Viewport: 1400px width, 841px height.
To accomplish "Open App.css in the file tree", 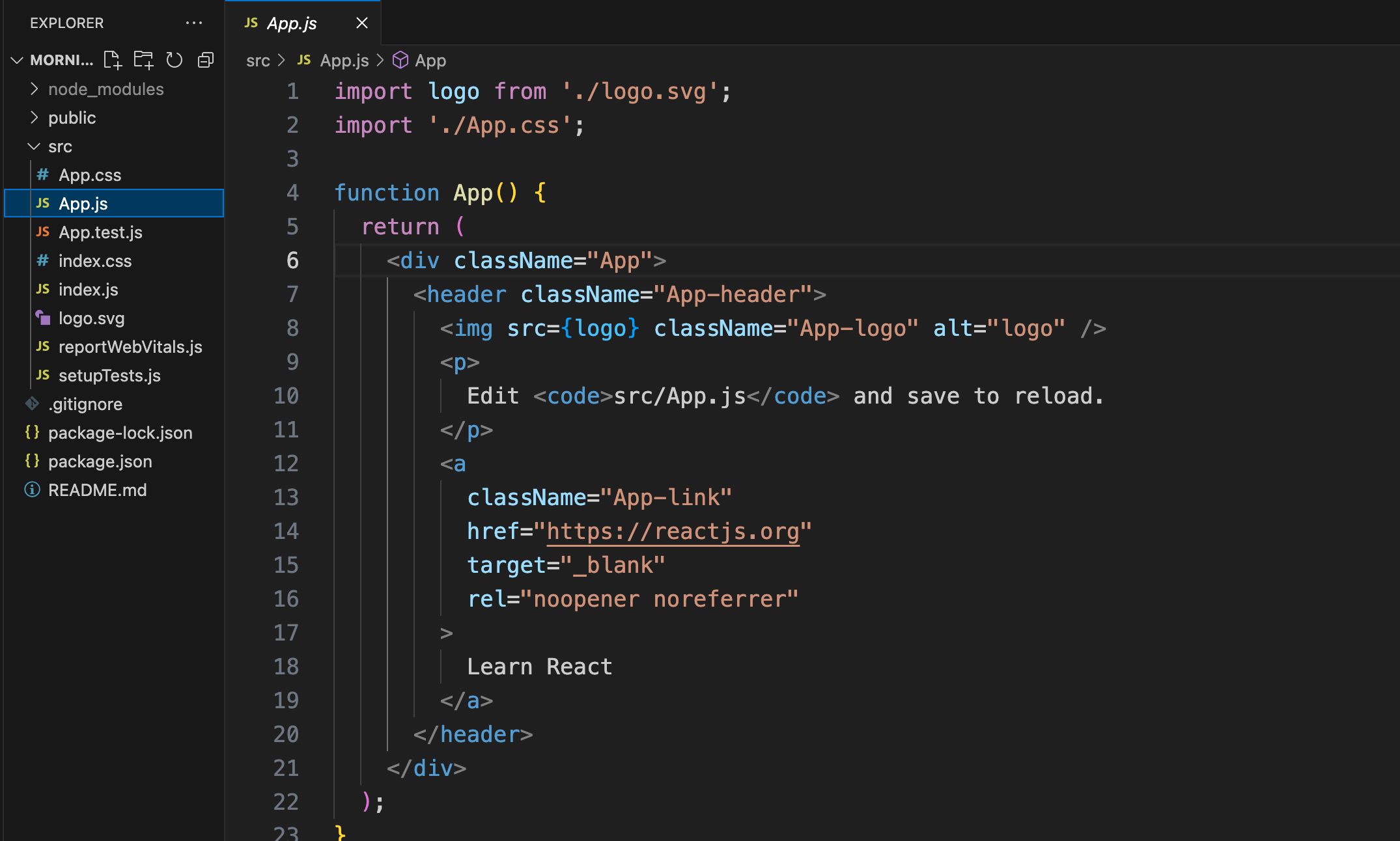I will pos(90,175).
